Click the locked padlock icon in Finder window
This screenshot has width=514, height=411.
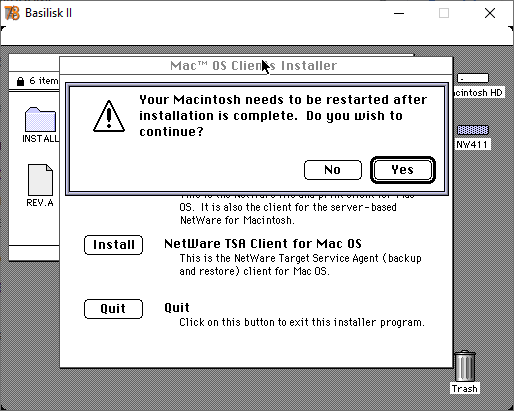click(21, 81)
